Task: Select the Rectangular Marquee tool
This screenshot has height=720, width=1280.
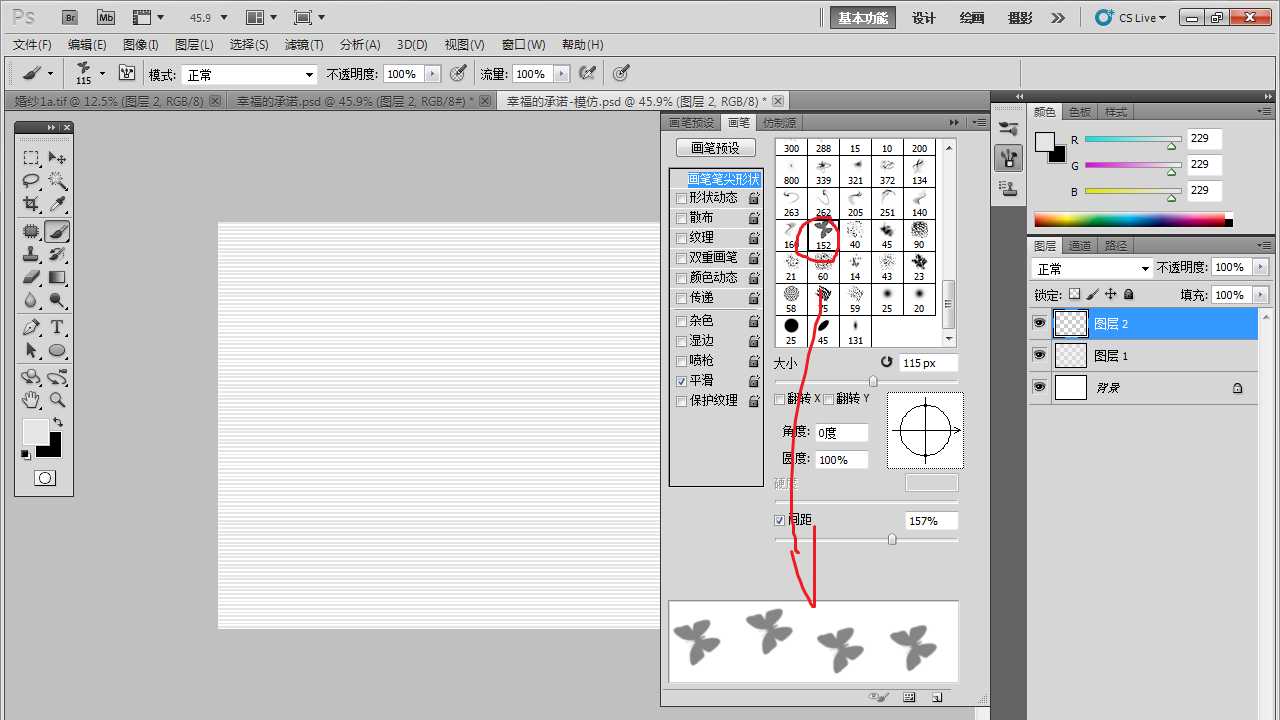Action: 32,158
